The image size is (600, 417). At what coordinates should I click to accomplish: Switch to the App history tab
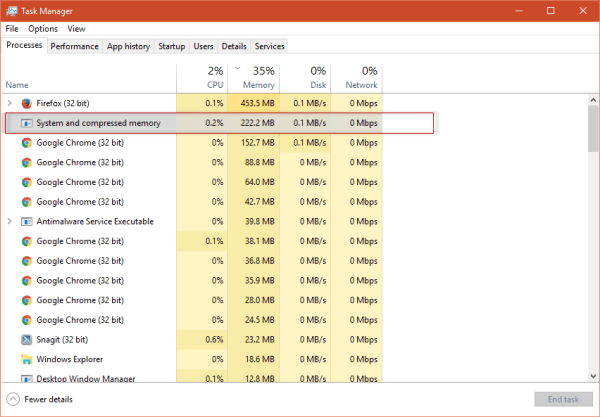pyautogui.click(x=128, y=46)
